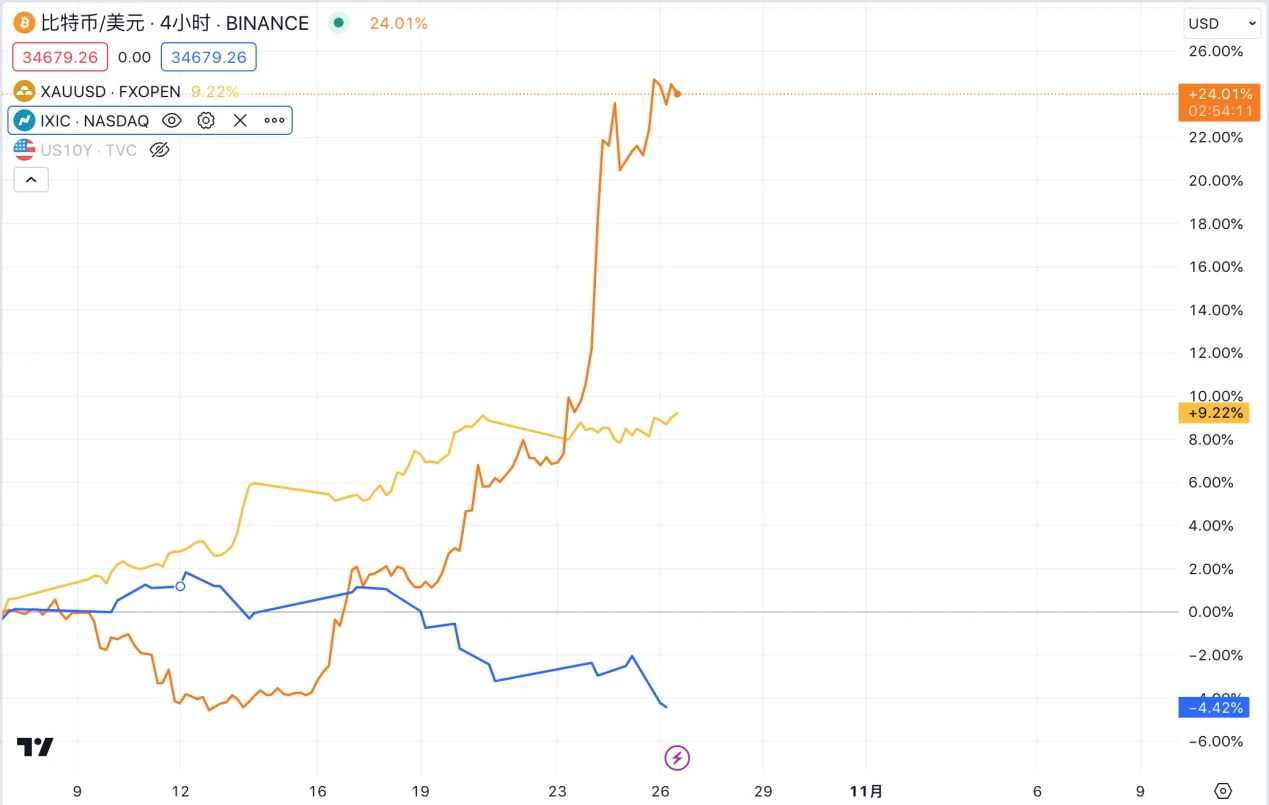Collapse the chart legend with chevron button
Screen dimensions: 1269x805
(31, 180)
